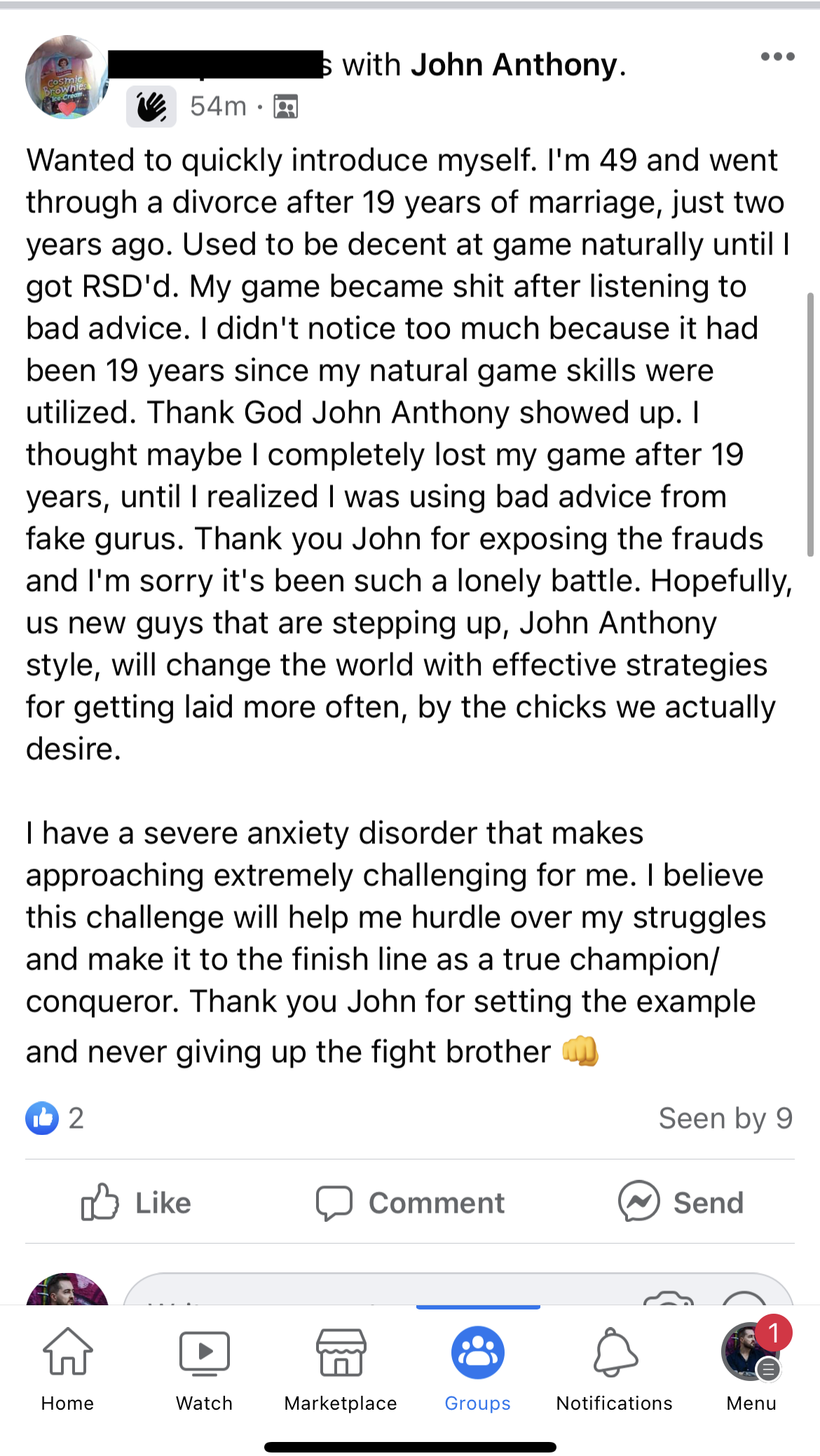820x1456 pixels.
Task: View the blue thumbs-up reactions list
Action: pos(42,1118)
